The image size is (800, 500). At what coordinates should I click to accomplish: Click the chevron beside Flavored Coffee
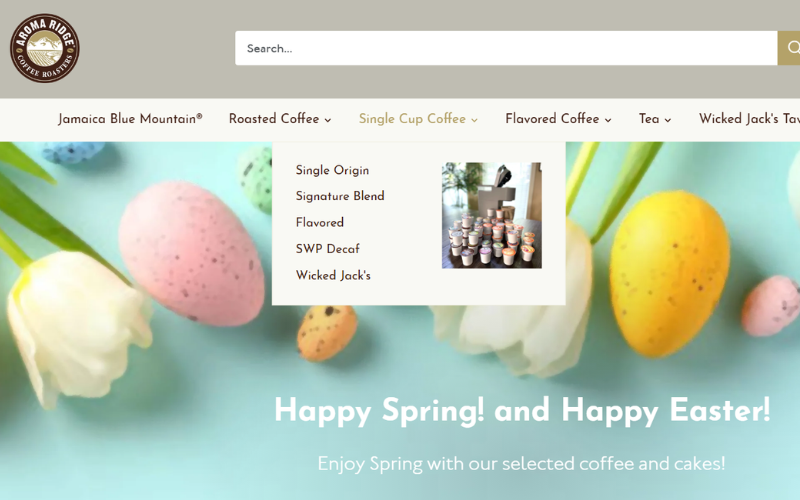coord(608,120)
